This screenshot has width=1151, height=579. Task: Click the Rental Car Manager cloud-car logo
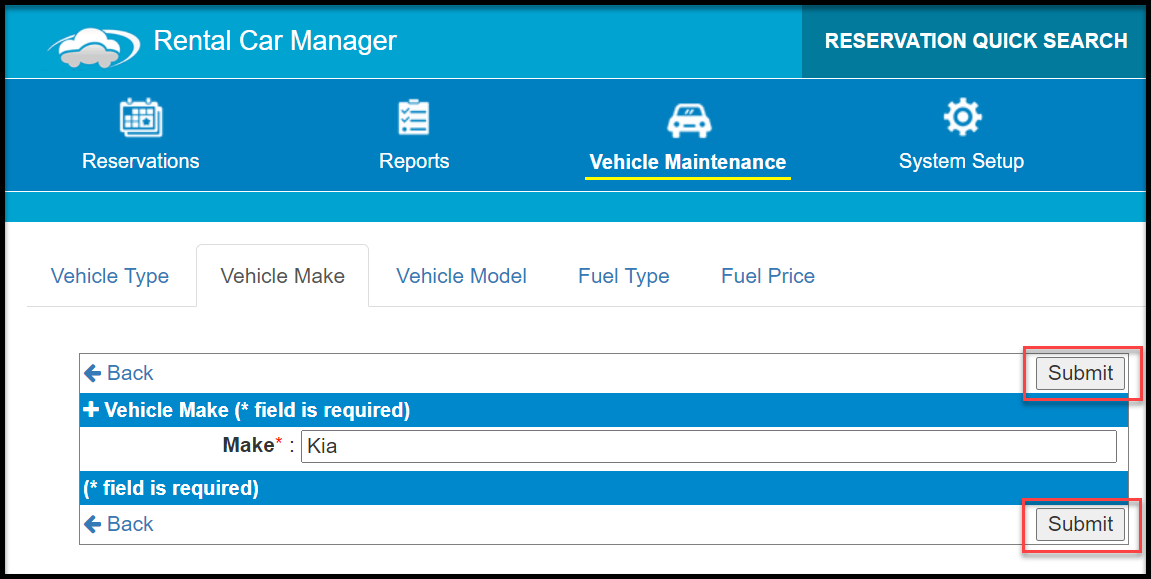[94, 48]
